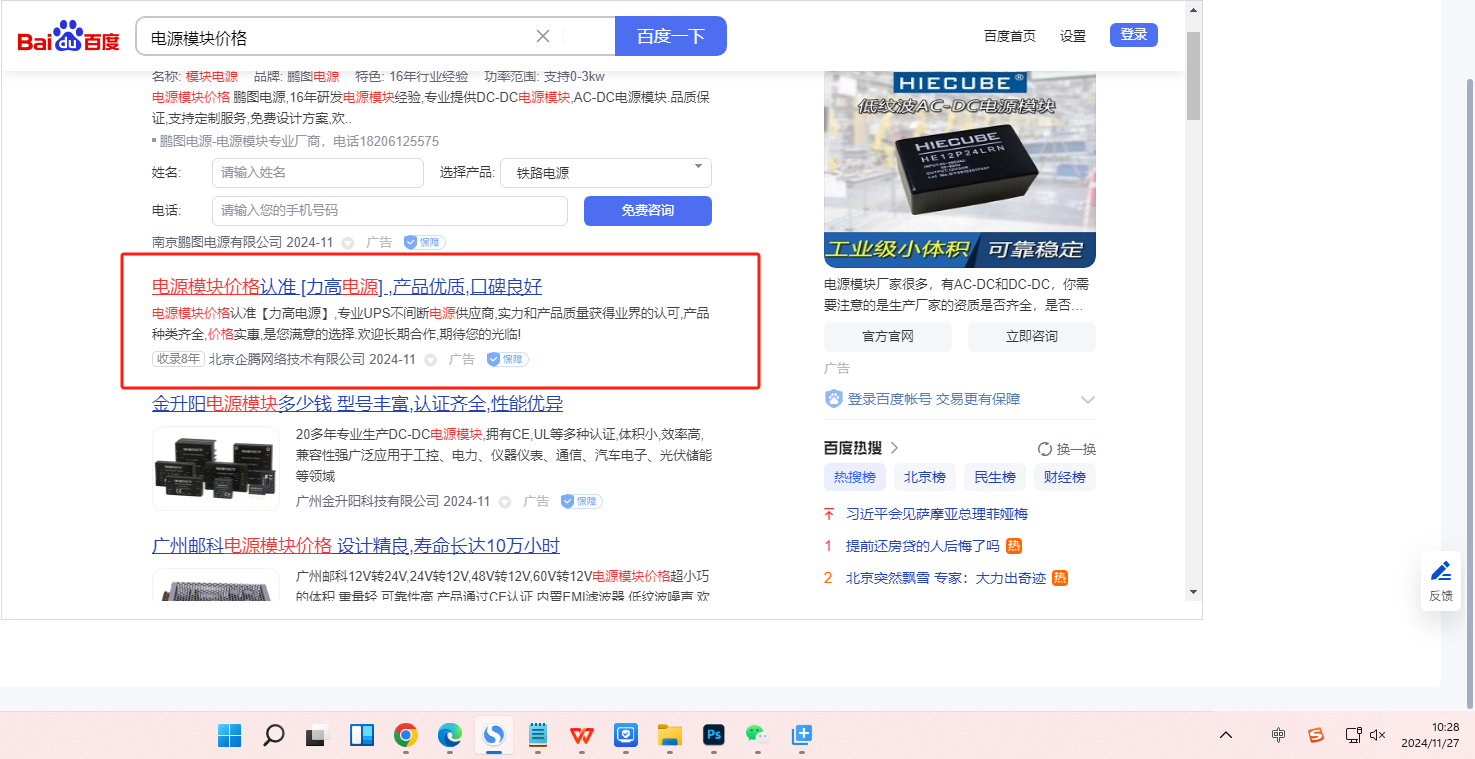Open the blue shield monitor app on taskbar
Image resolution: width=1475 pixels, height=759 pixels.
pos(626,736)
